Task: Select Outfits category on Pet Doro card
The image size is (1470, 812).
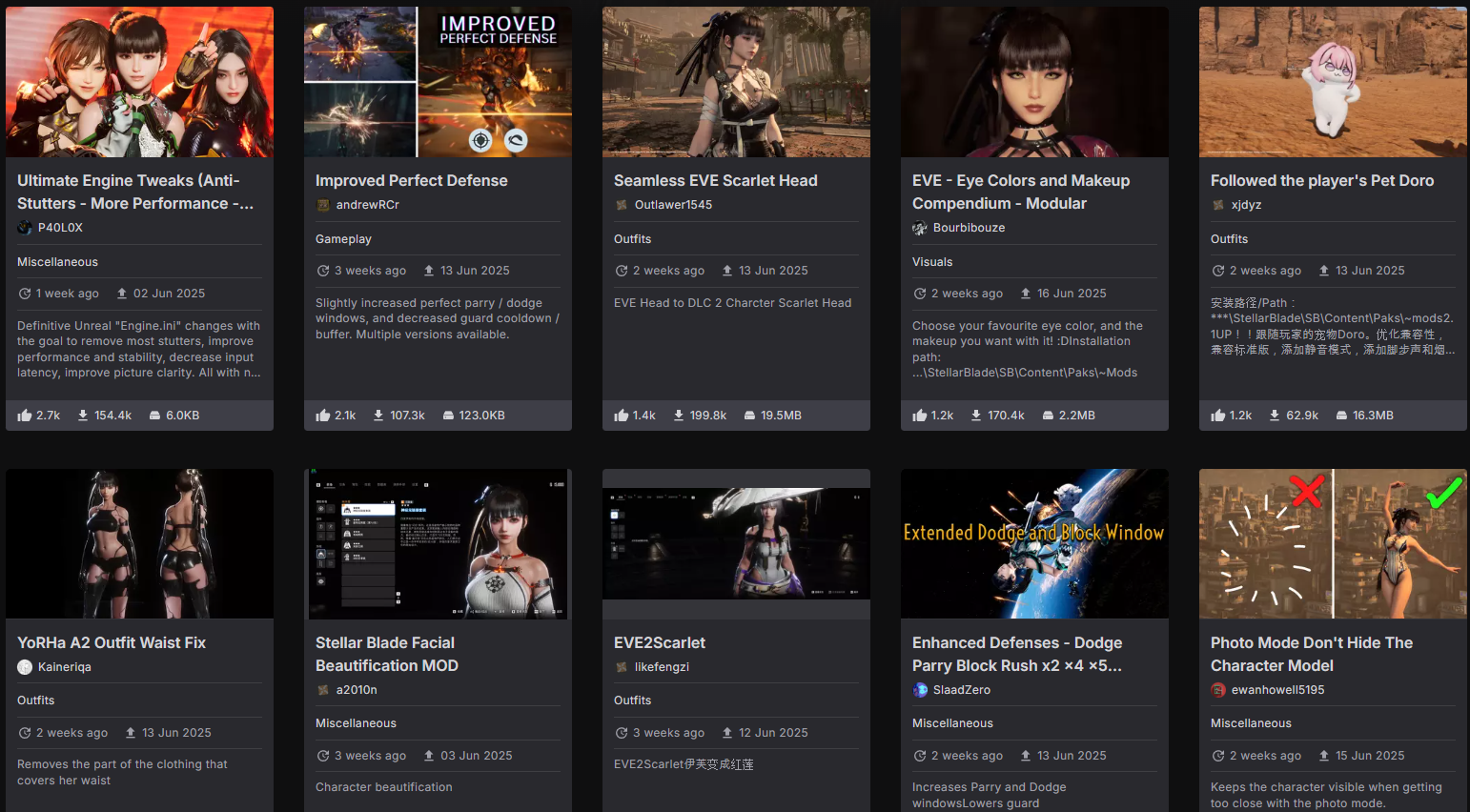Action: click(1229, 239)
